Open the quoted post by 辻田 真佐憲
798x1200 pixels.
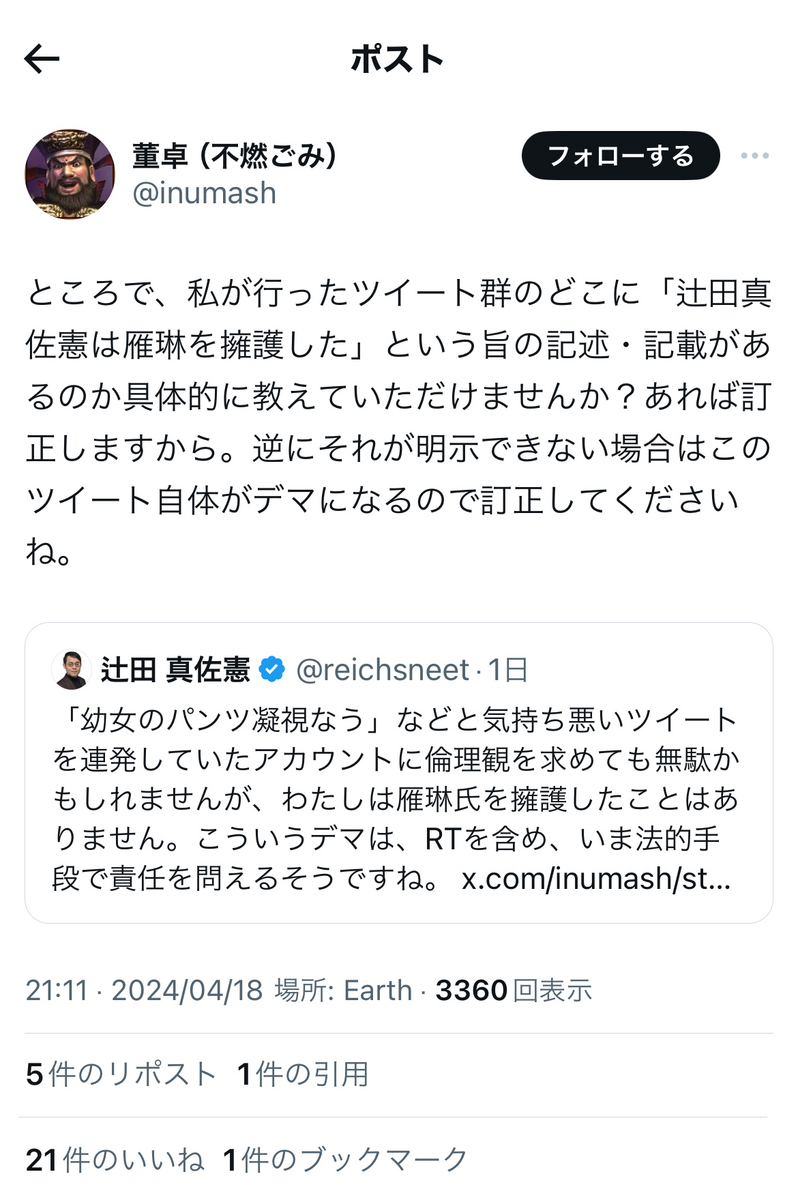point(399,772)
